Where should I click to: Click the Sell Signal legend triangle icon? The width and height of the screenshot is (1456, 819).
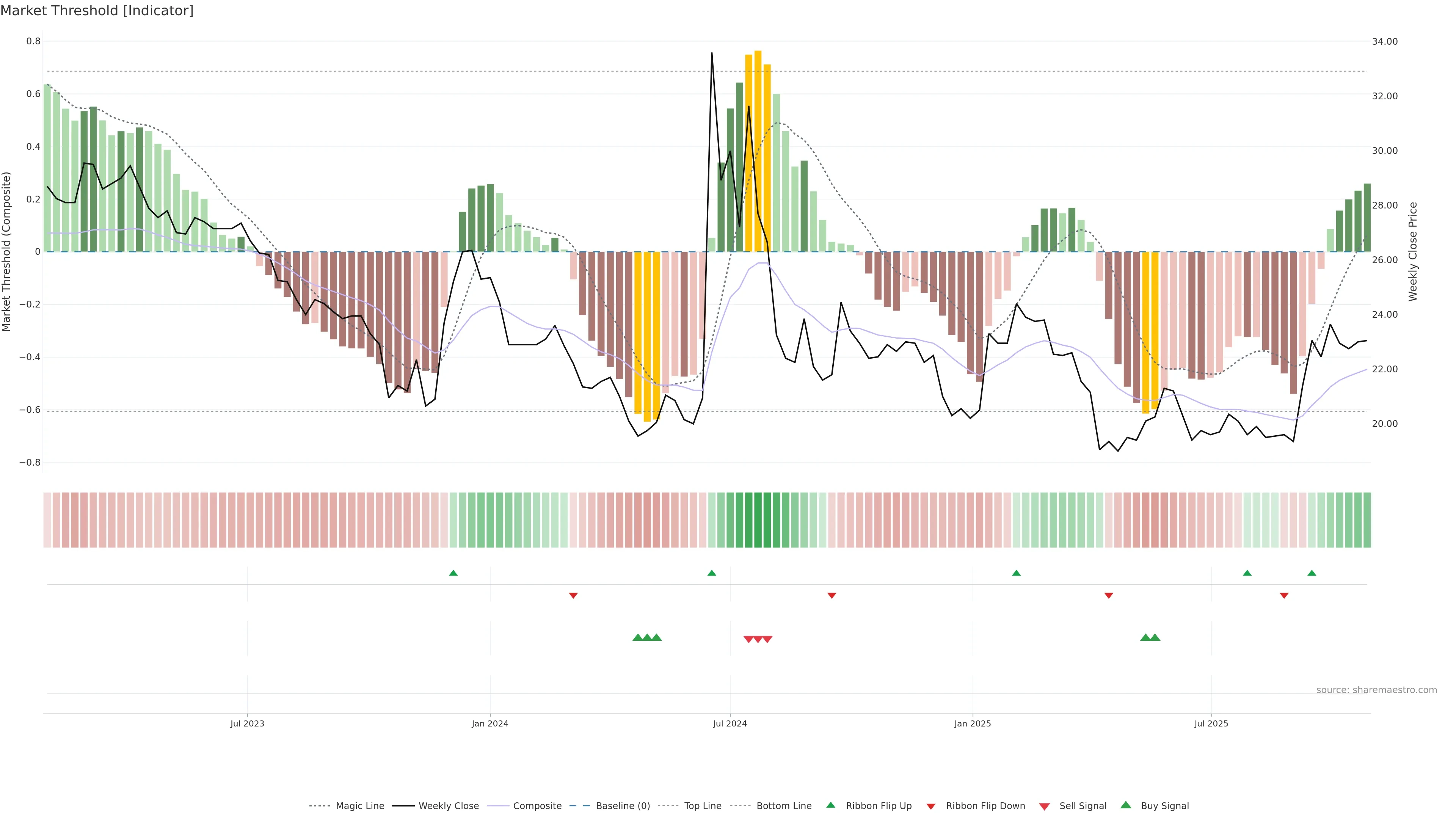pos(1045,806)
